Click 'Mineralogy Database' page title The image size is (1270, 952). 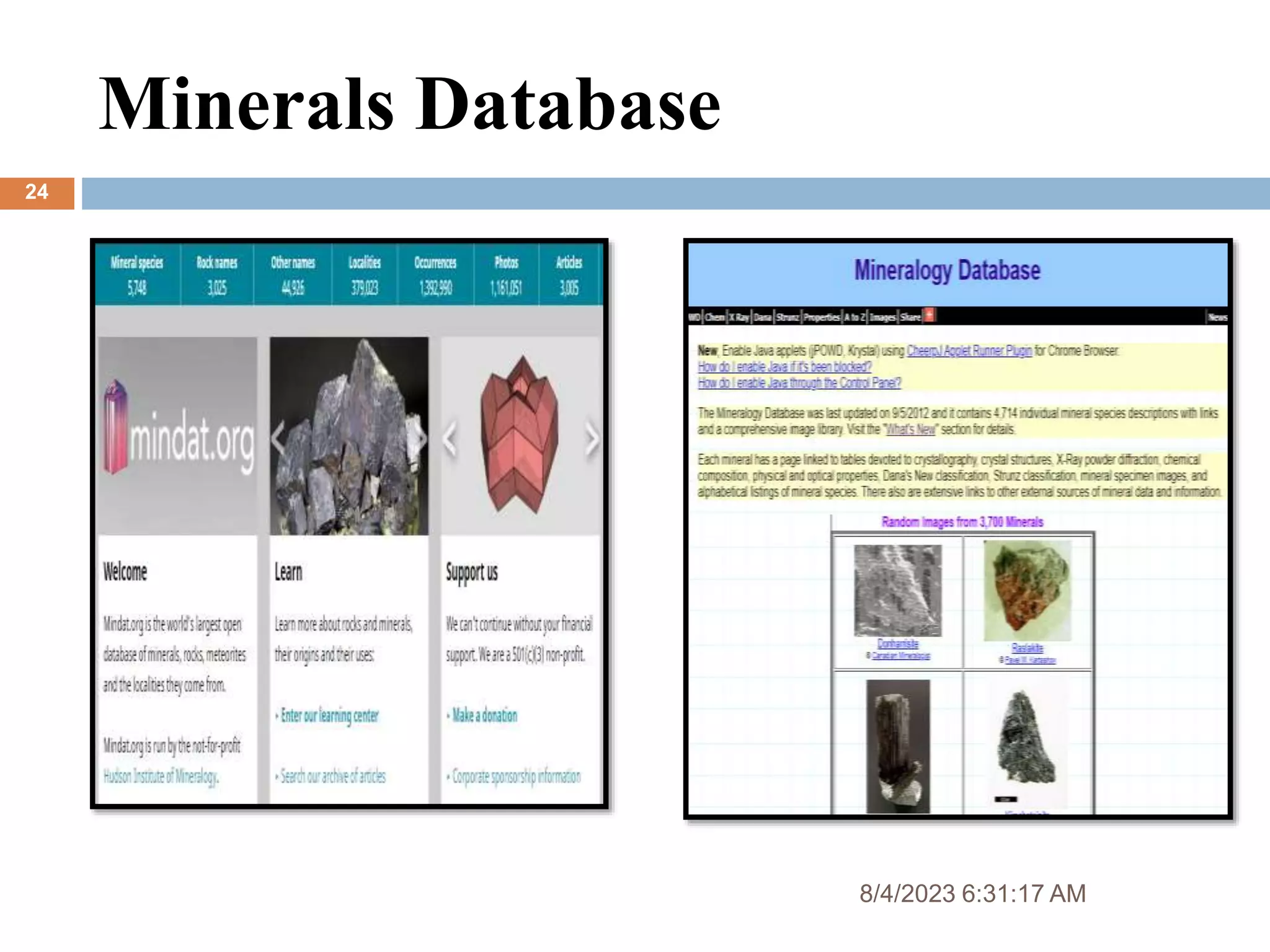(947, 271)
